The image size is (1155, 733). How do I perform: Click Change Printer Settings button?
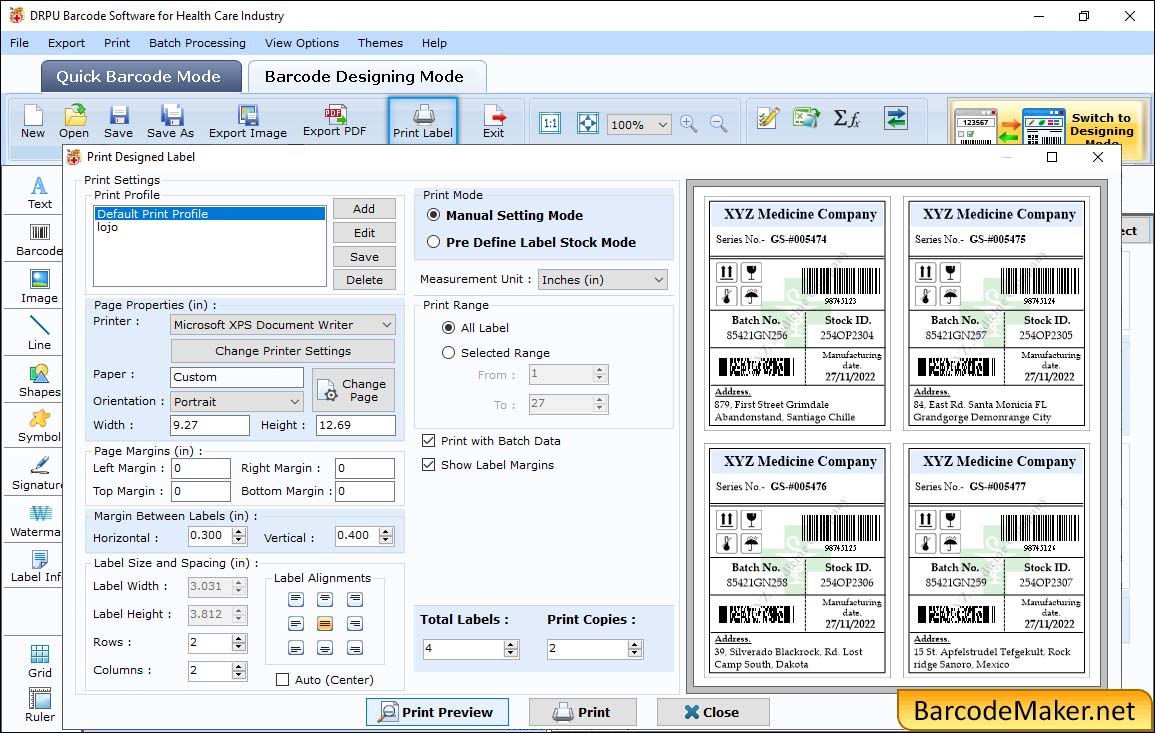(x=283, y=351)
